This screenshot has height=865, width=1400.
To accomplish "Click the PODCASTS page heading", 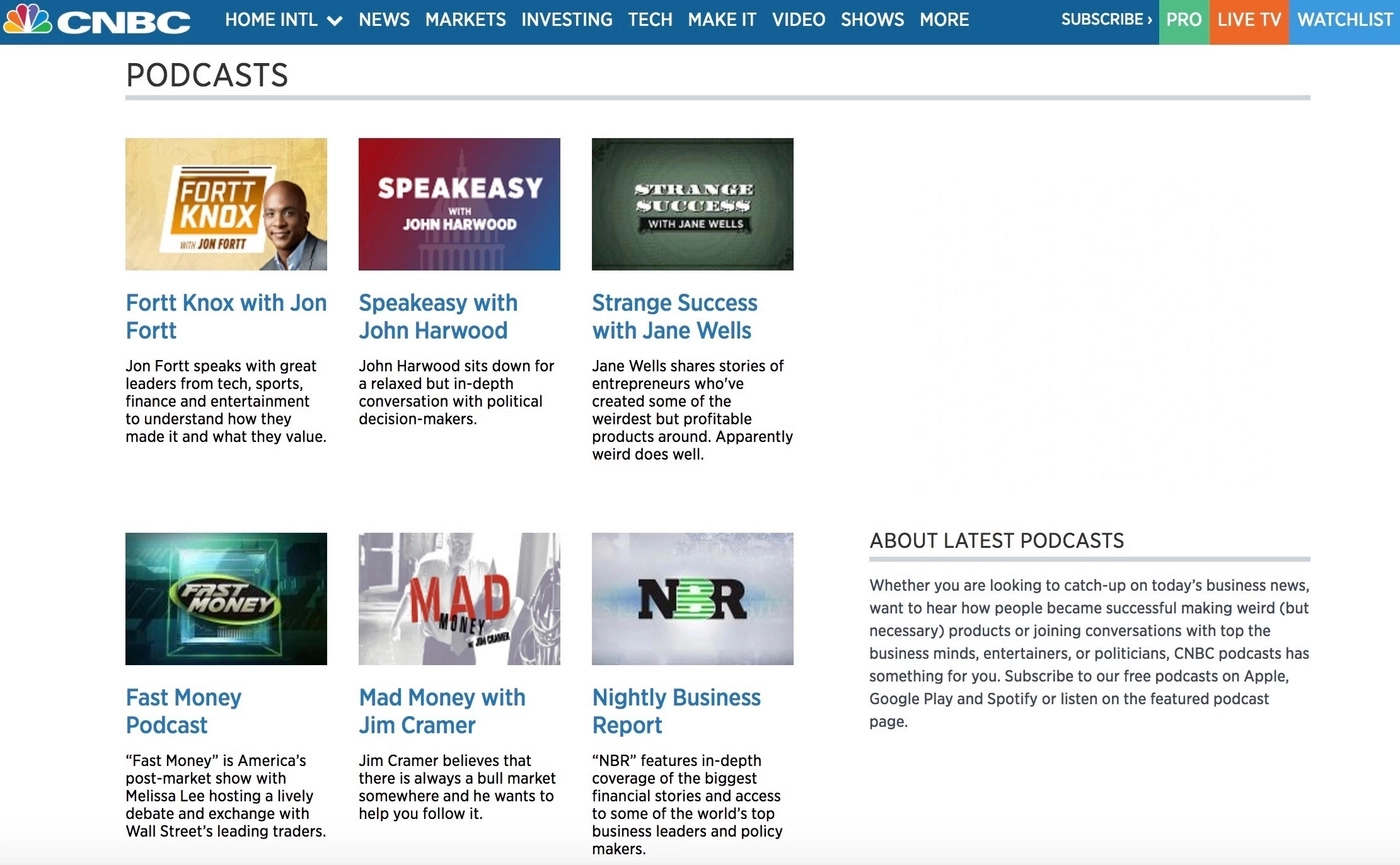I will point(207,75).
